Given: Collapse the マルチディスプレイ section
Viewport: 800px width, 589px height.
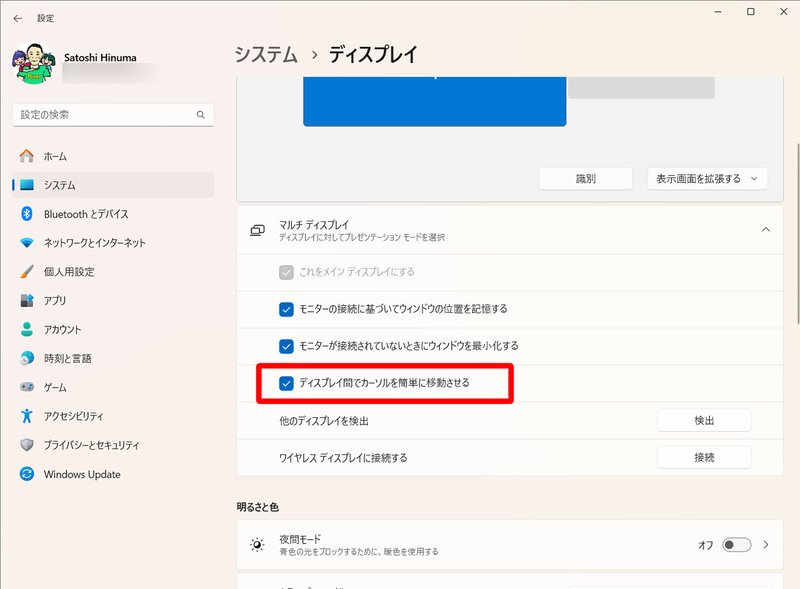Looking at the screenshot, I should [x=765, y=228].
